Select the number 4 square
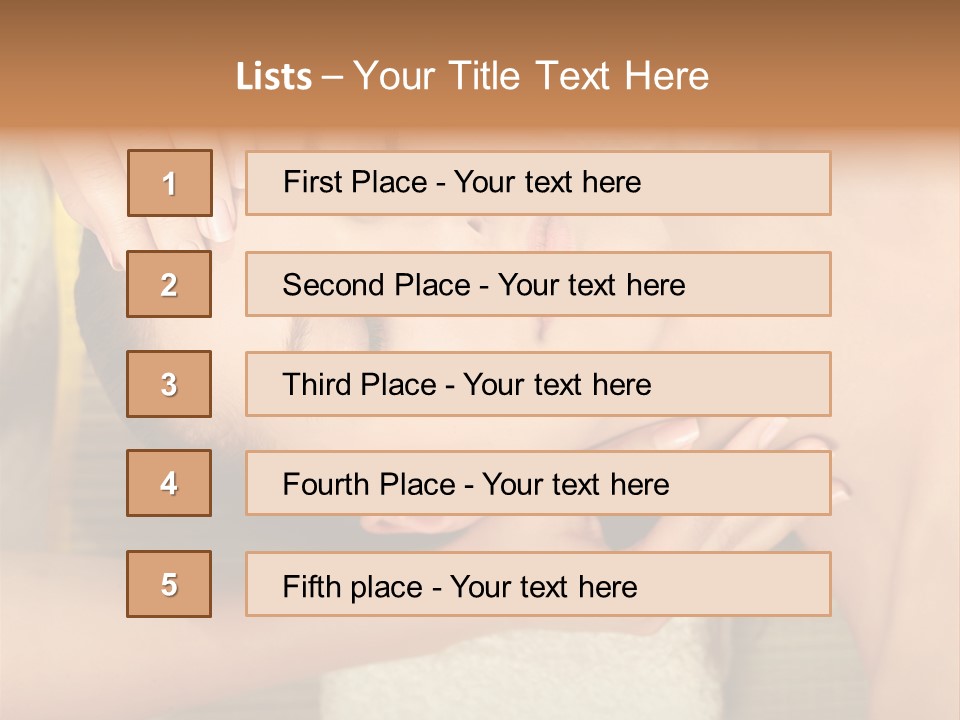Screen dimensions: 960x720 (169, 484)
